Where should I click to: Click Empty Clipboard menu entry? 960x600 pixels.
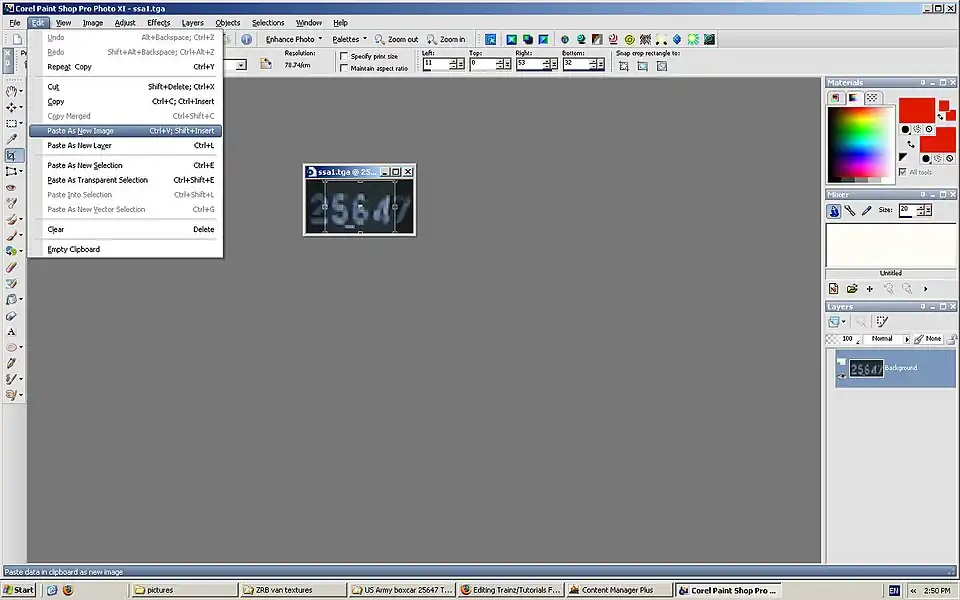(x=74, y=249)
